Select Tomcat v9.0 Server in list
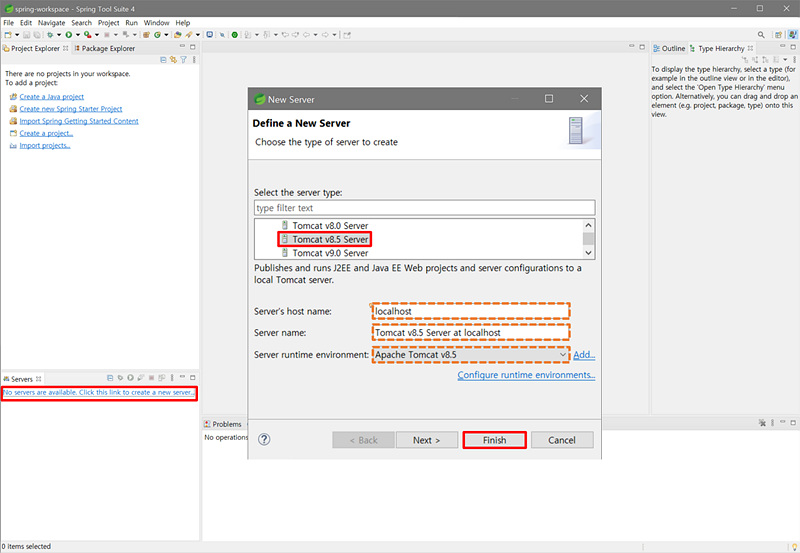Viewport: 800px width, 553px height. [330, 253]
